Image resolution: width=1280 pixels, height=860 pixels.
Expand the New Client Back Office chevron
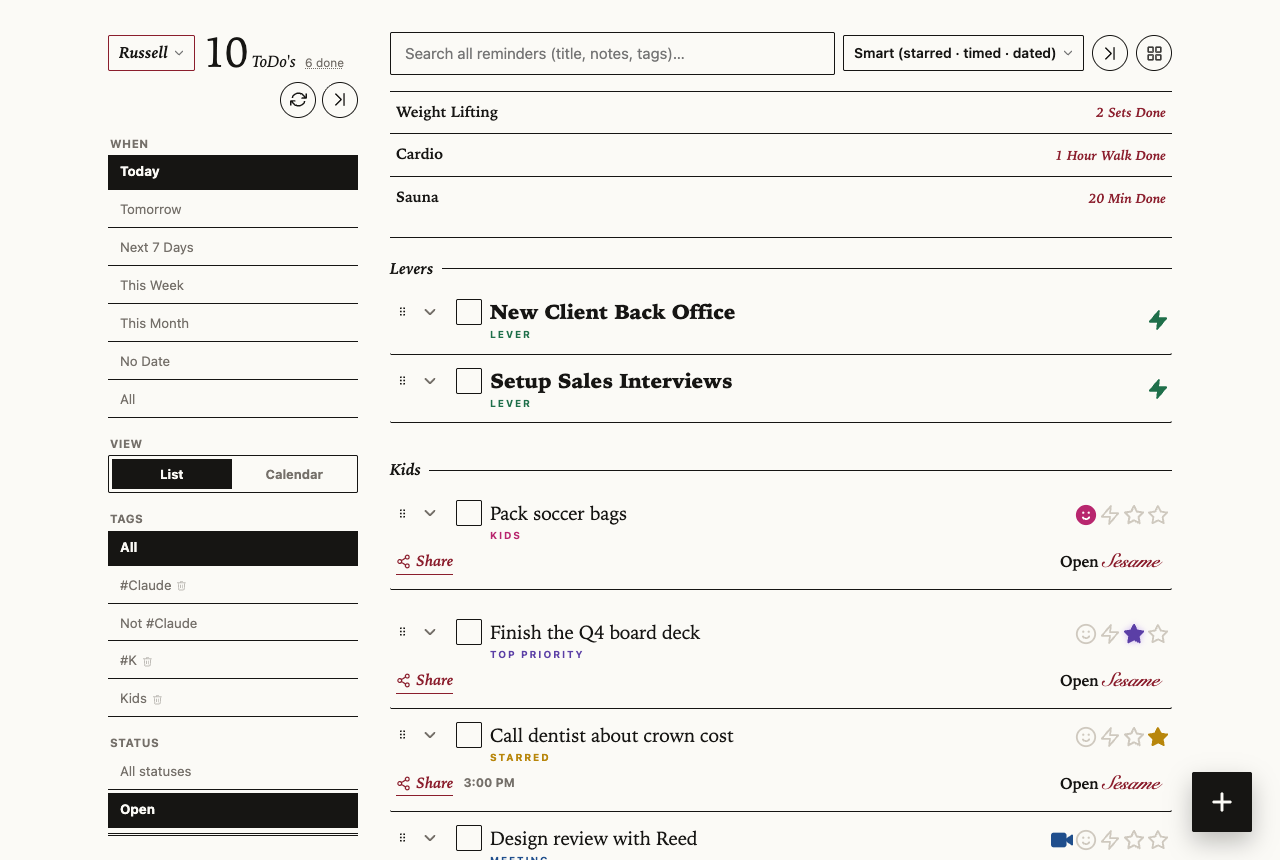pos(430,312)
